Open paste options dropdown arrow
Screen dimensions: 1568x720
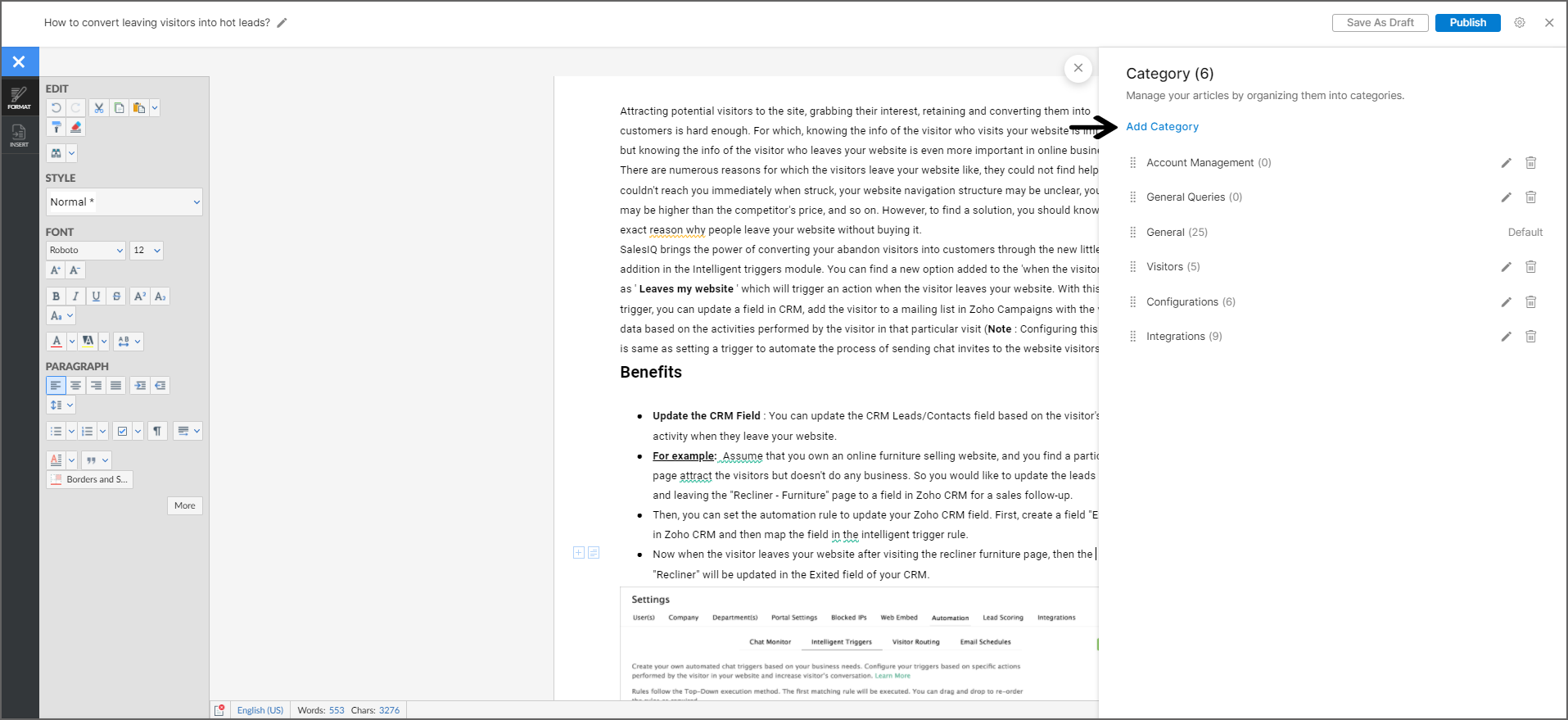(155, 108)
